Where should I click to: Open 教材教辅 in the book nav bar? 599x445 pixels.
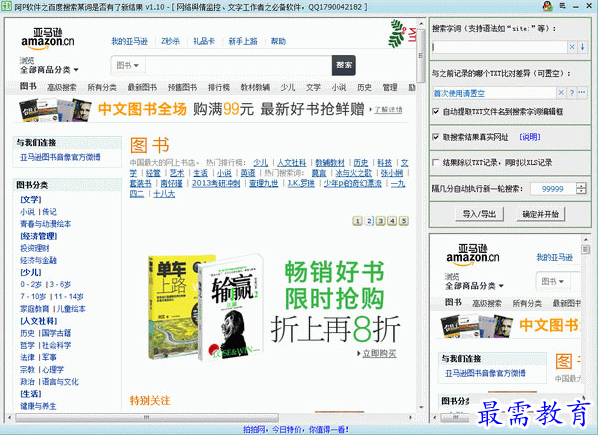(255, 87)
